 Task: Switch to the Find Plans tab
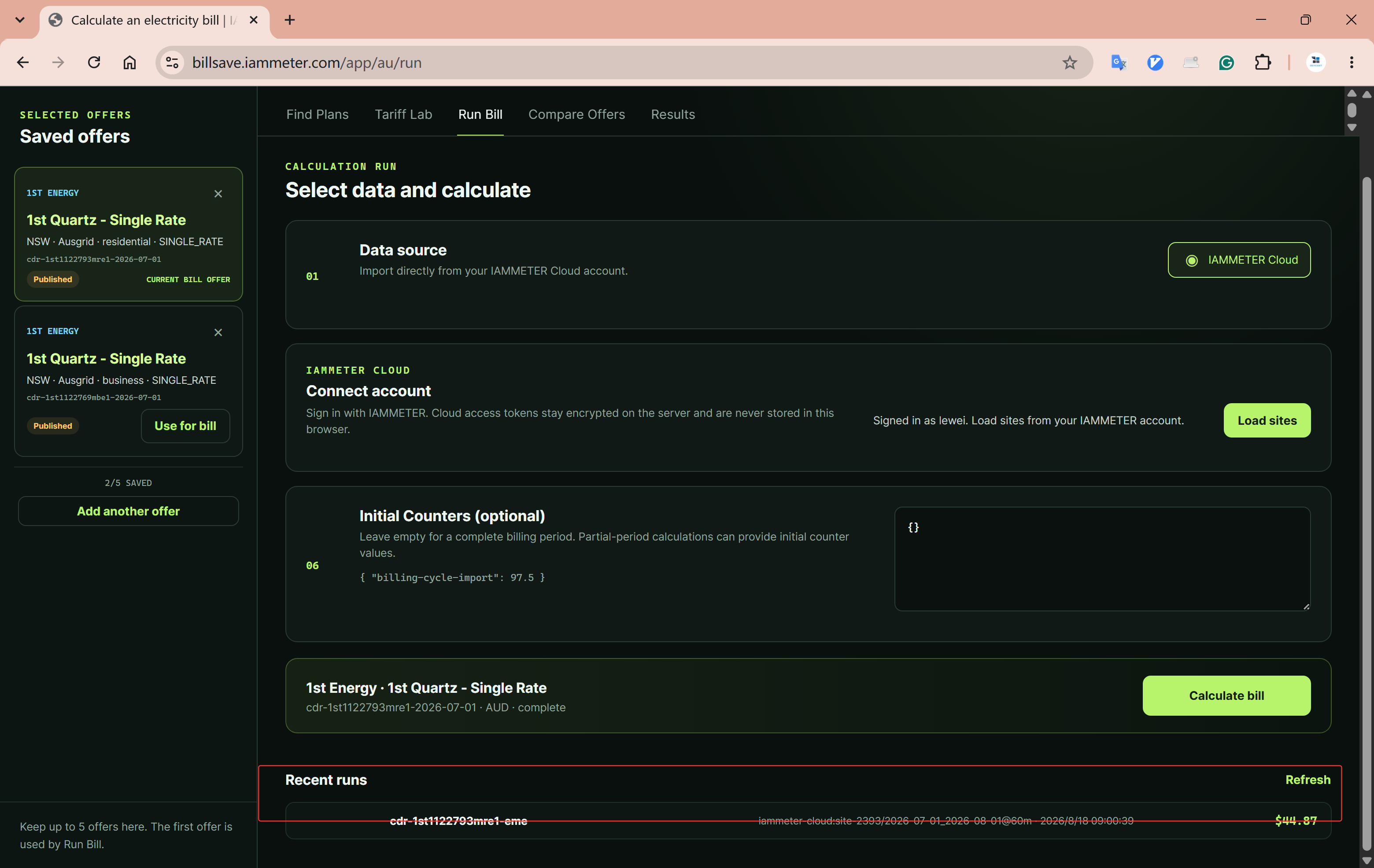tap(317, 114)
